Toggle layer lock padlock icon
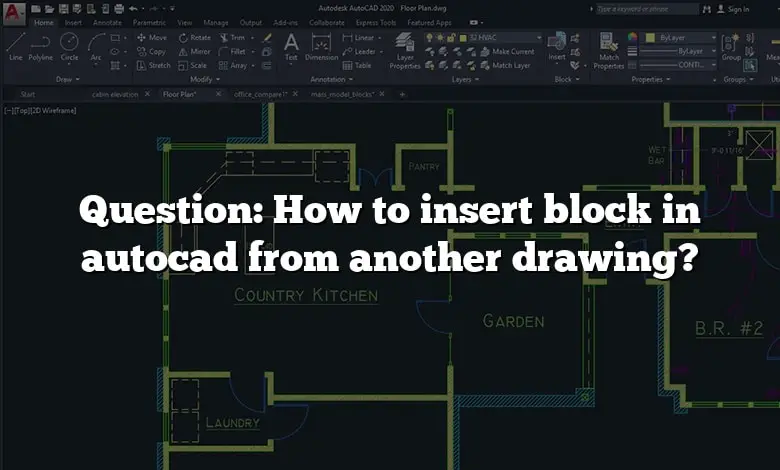 [x=451, y=38]
